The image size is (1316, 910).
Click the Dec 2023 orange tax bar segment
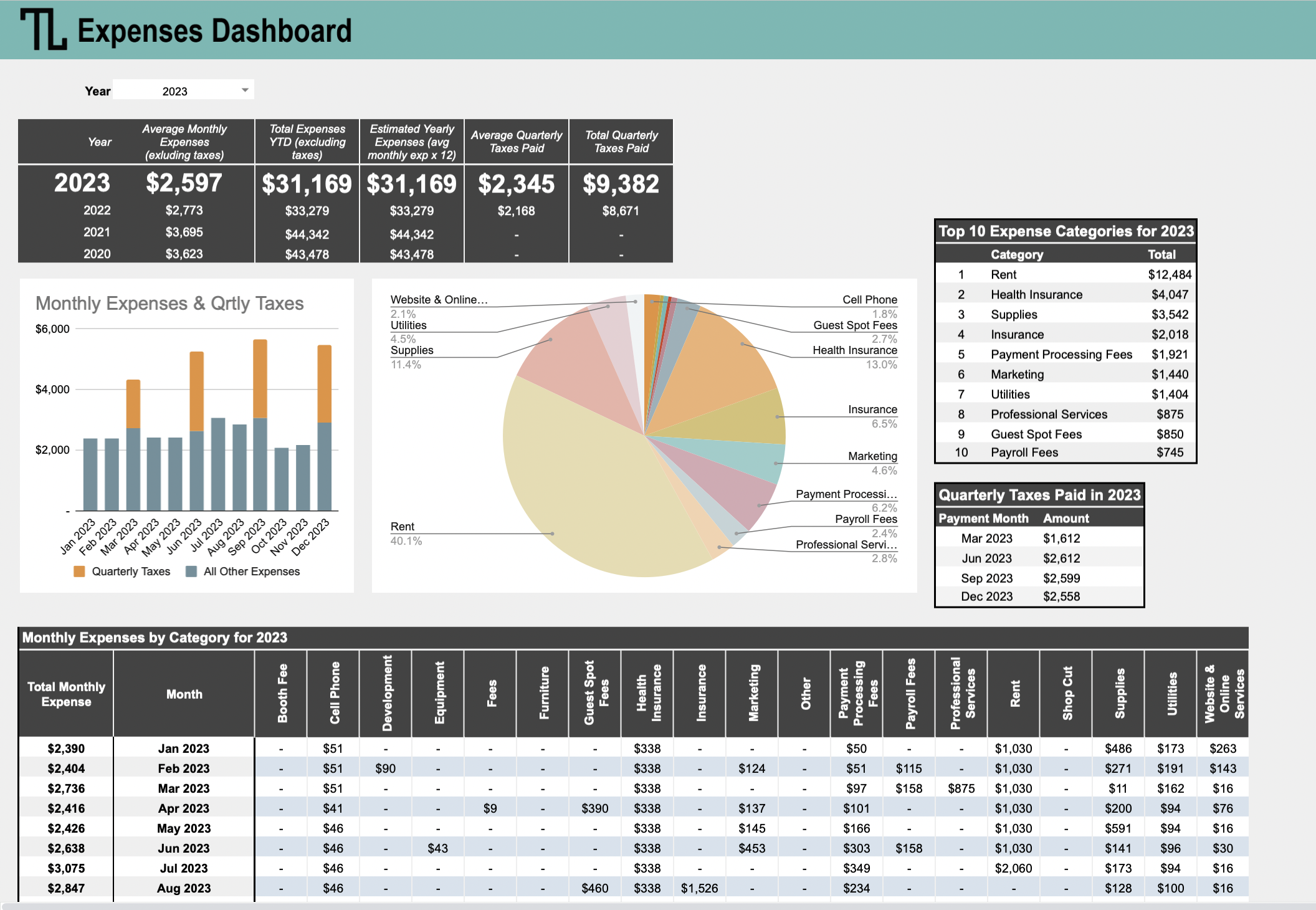click(x=324, y=383)
